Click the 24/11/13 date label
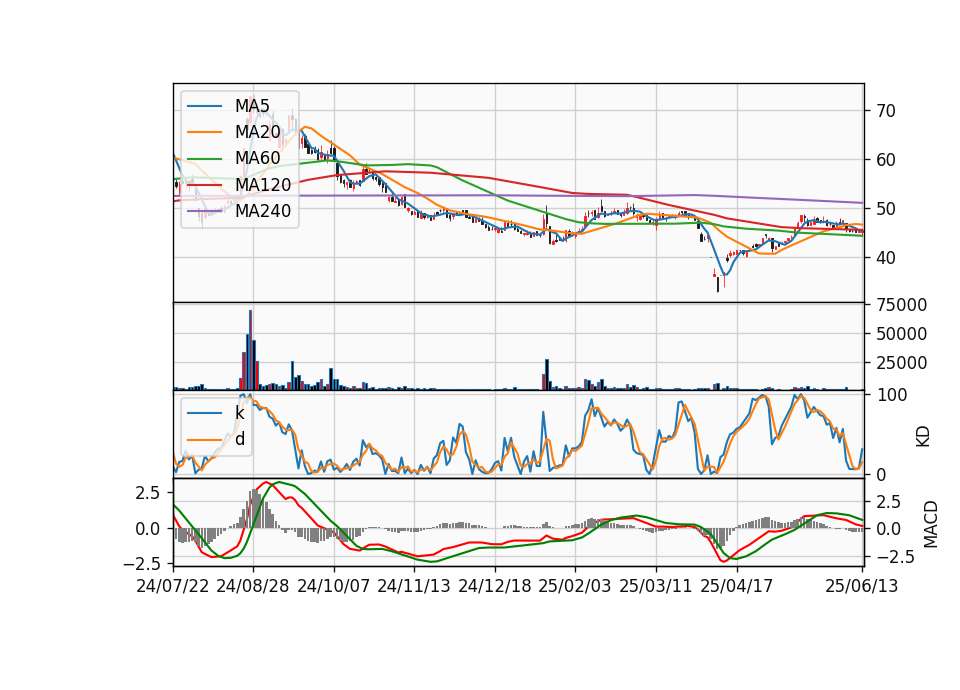 pyautogui.click(x=414, y=586)
